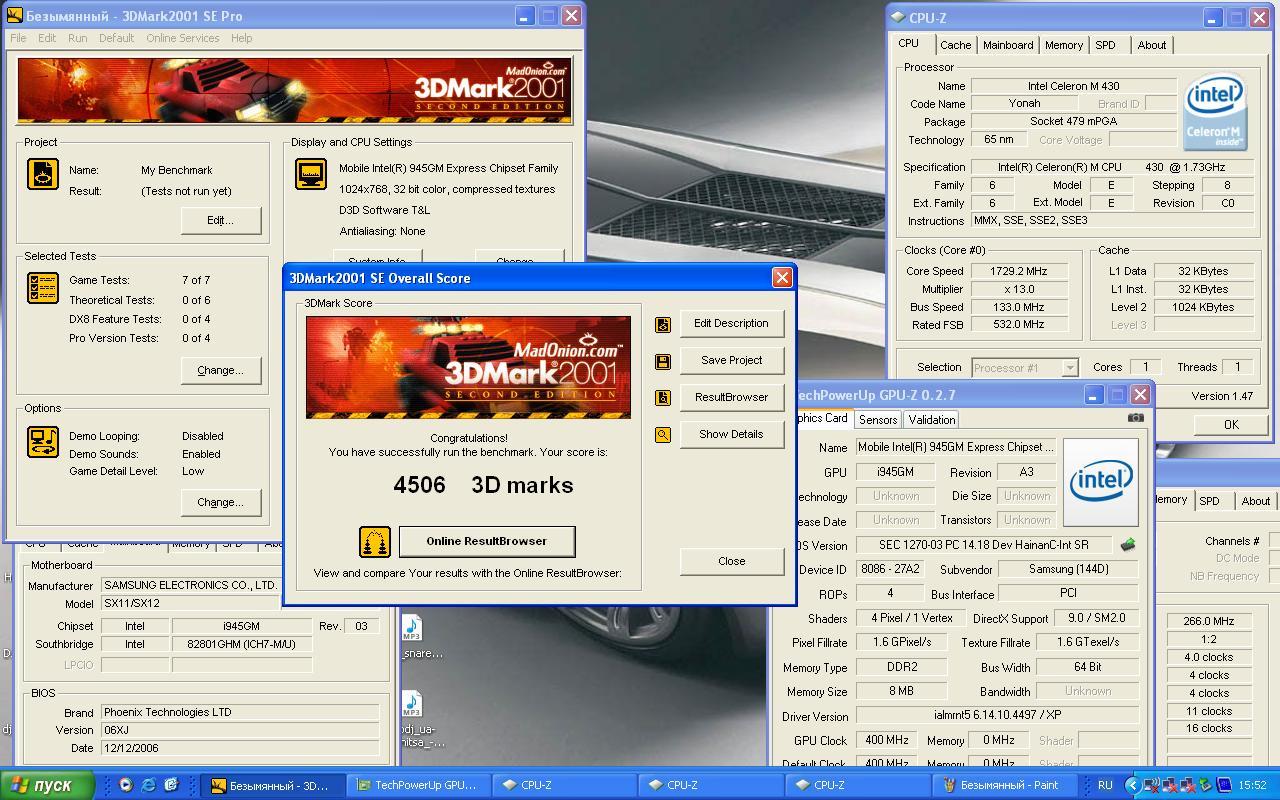Switch to the Cache tab in CPU-Z
The image size is (1280, 800).
(x=955, y=45)
